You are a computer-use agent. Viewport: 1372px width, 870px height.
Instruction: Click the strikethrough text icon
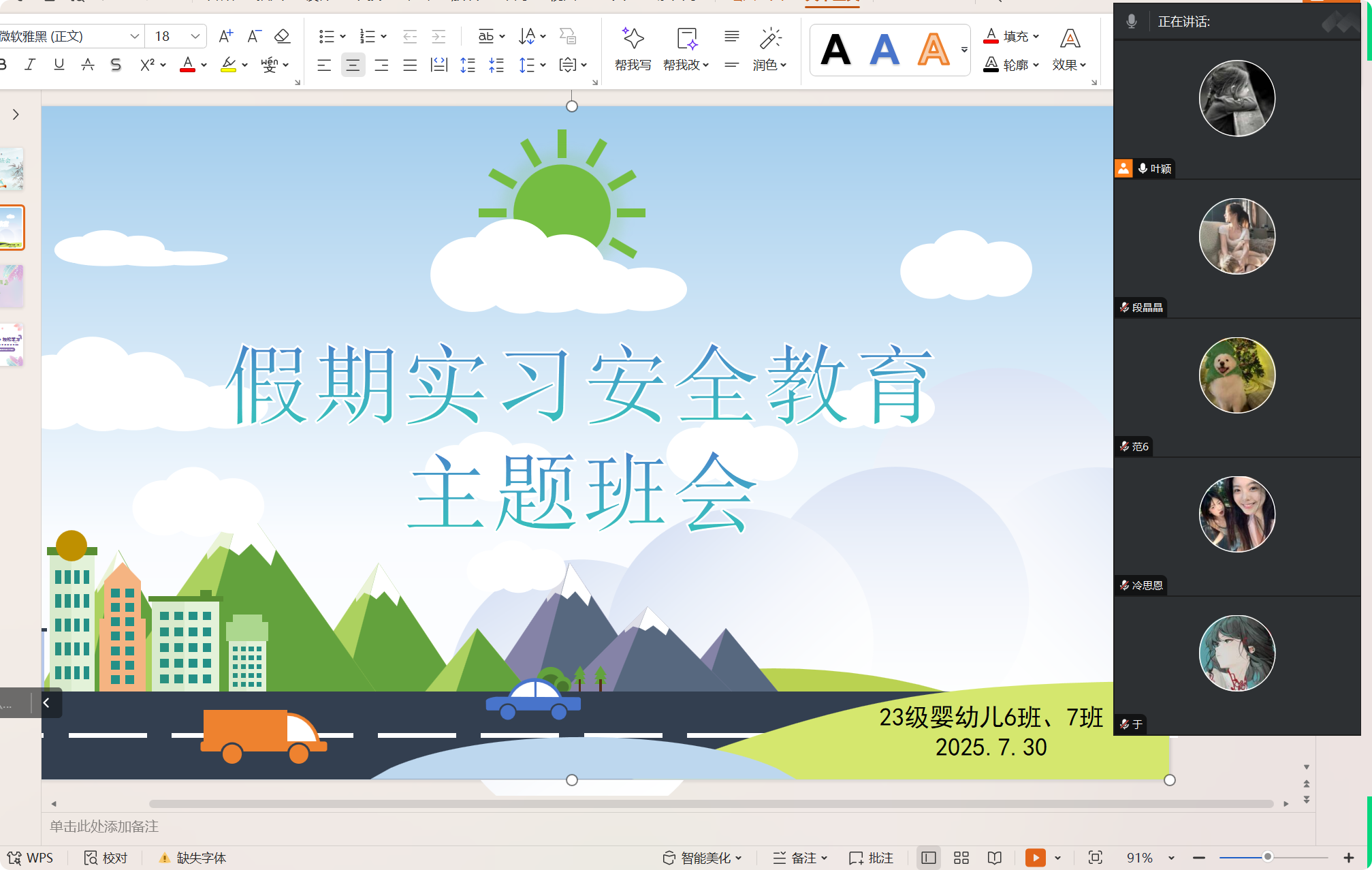[x=88, y=65]
